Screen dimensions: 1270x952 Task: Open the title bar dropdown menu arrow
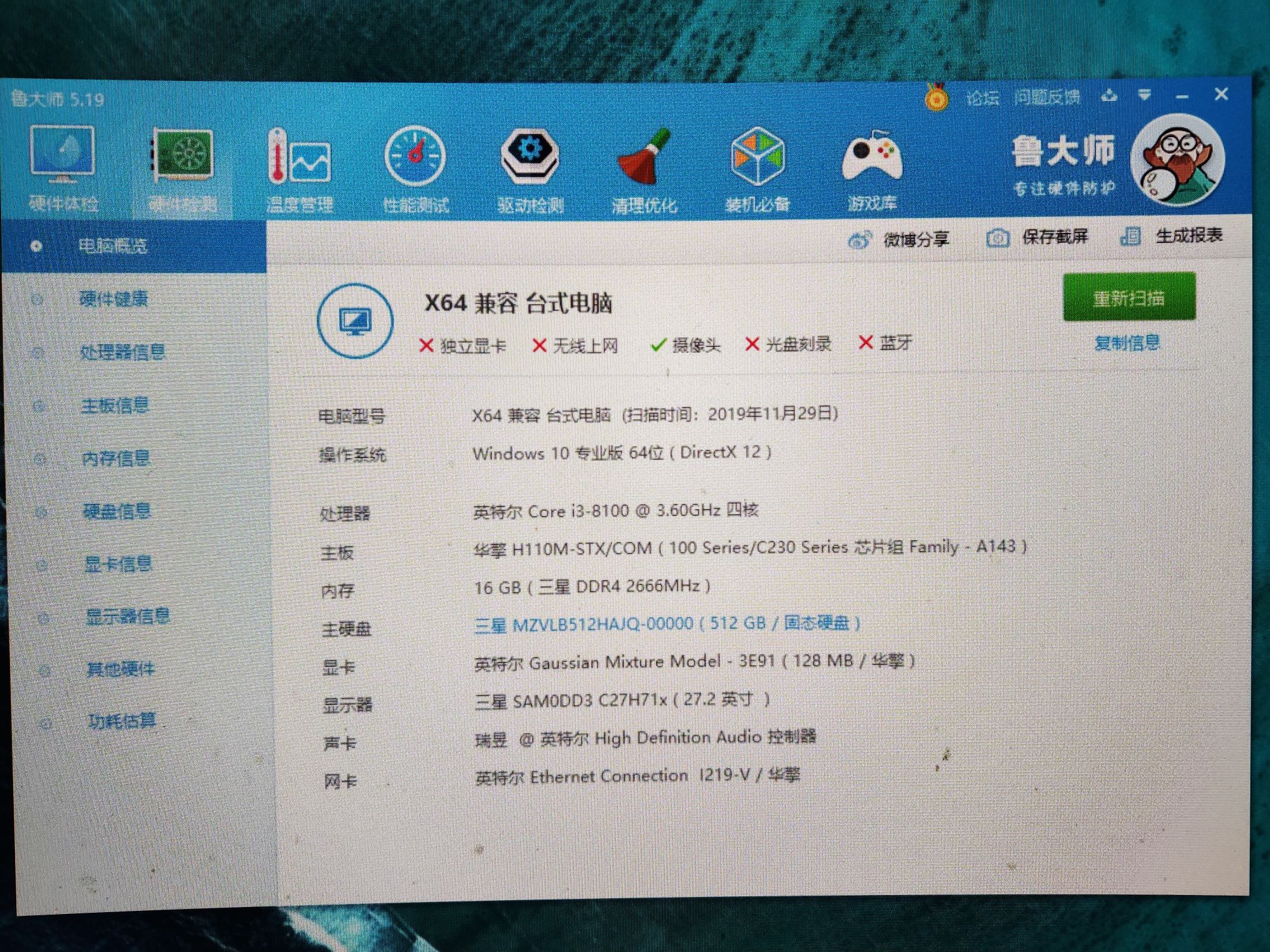click(x=1144, y=95)
